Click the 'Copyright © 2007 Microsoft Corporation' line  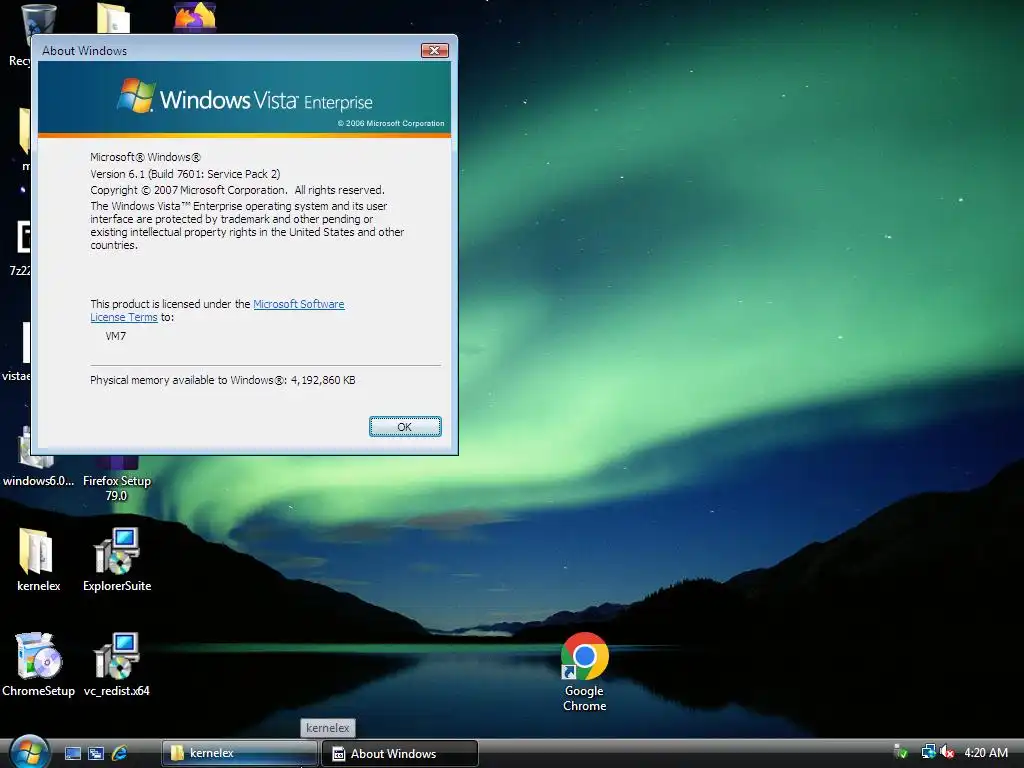click(x=237, y=190)
